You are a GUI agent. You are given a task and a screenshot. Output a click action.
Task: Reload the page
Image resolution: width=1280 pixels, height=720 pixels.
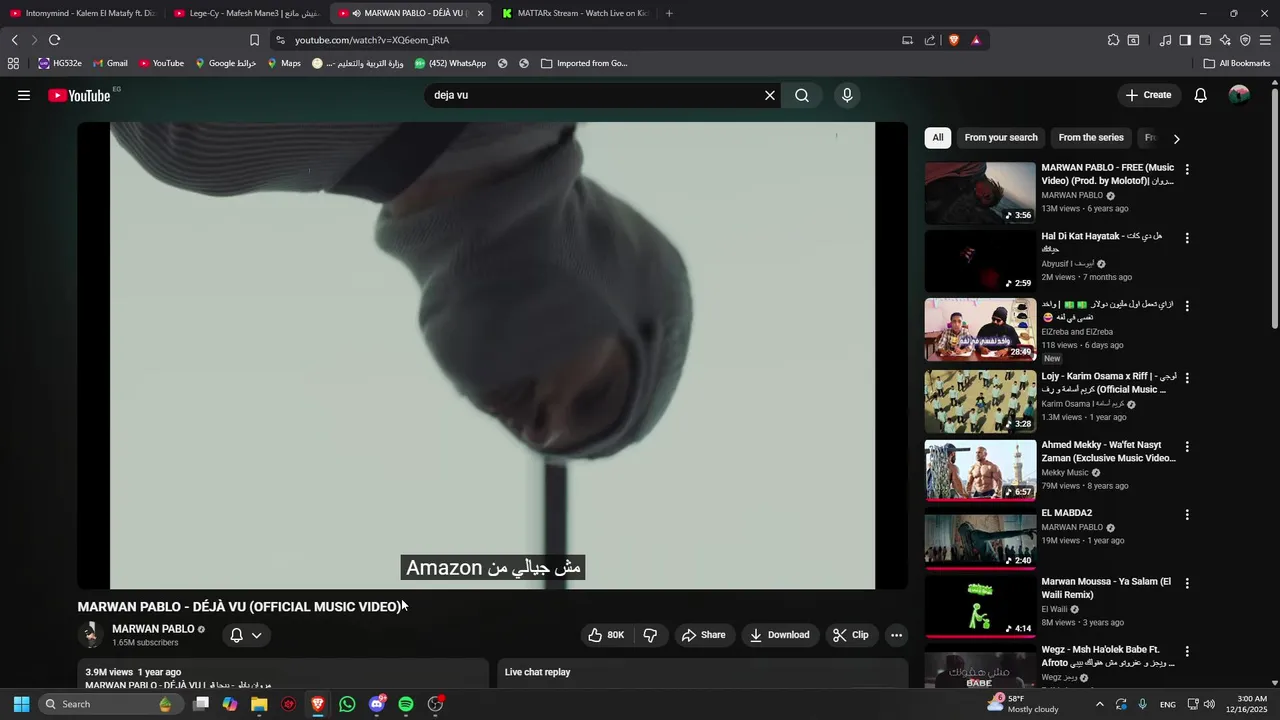(54, 40)
